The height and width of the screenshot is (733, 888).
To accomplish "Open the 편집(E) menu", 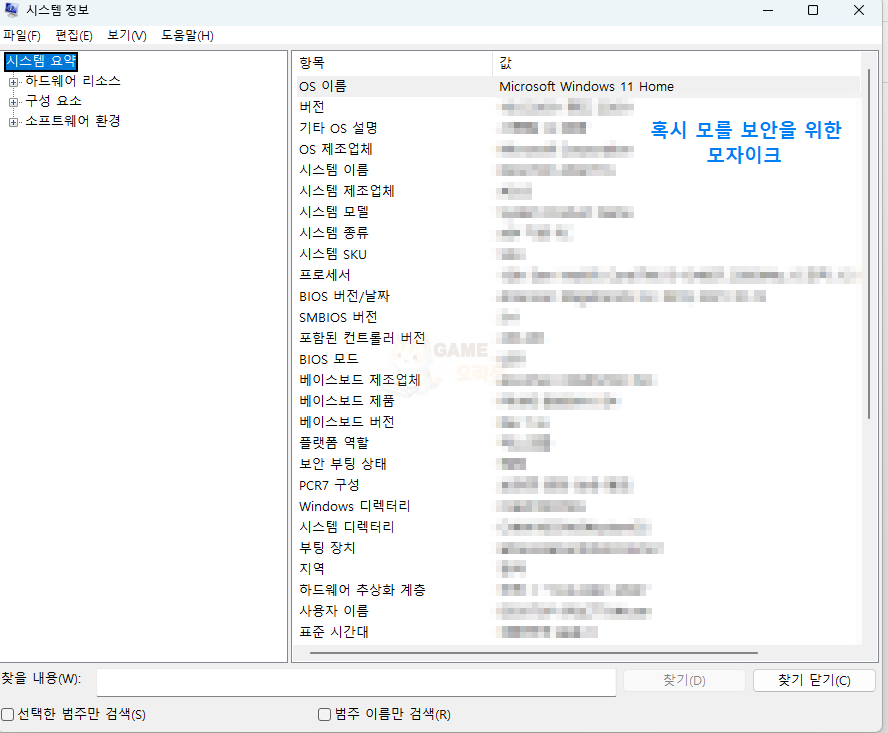I will point(74,36).
